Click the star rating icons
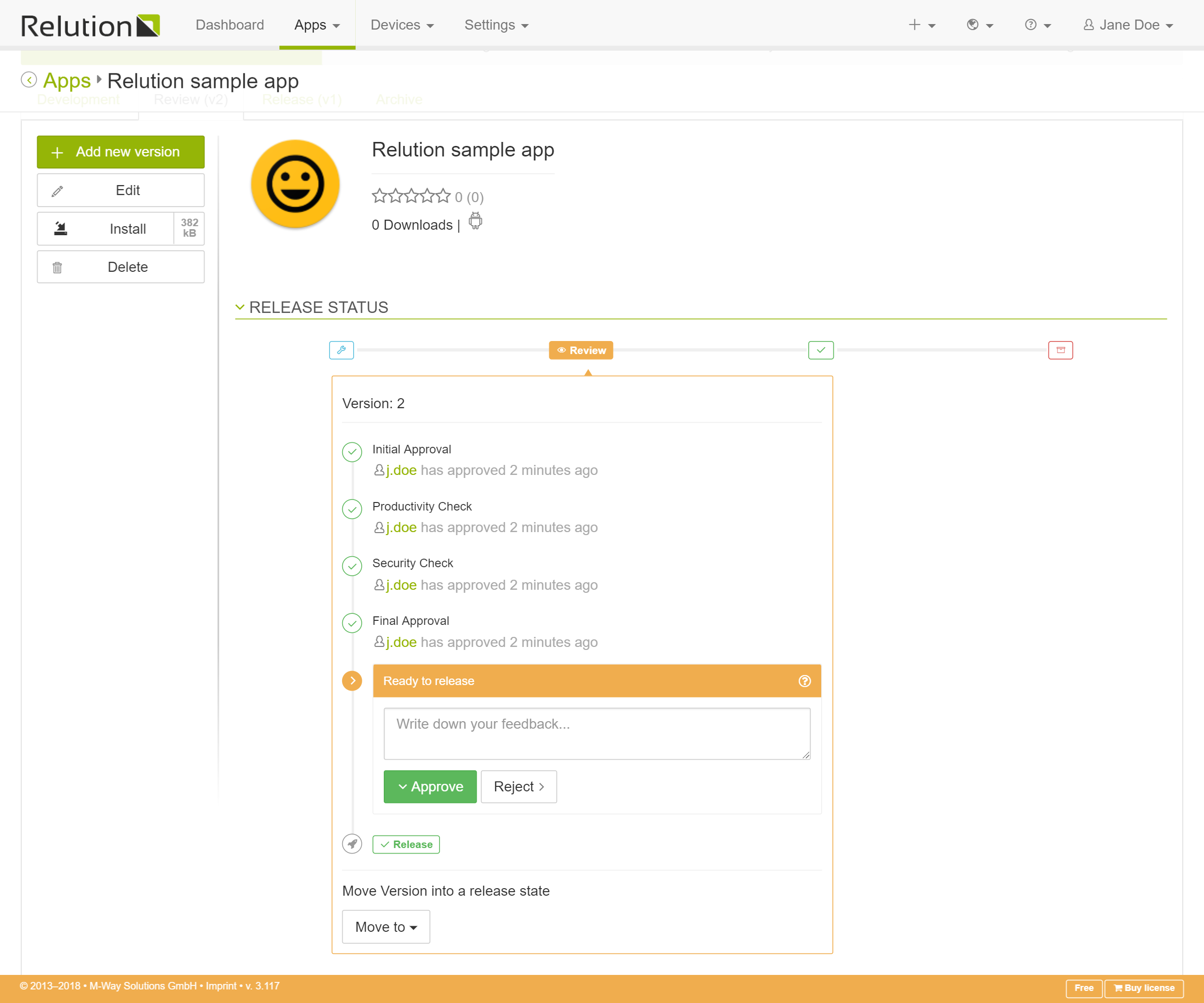 (x=412, y=197)
